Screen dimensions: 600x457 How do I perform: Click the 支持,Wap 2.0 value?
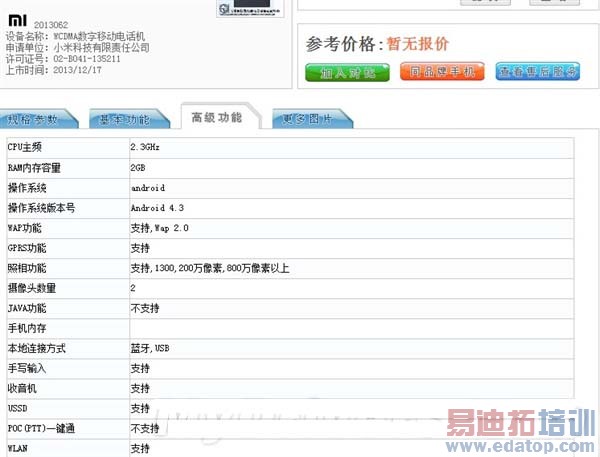click(160, 228)
